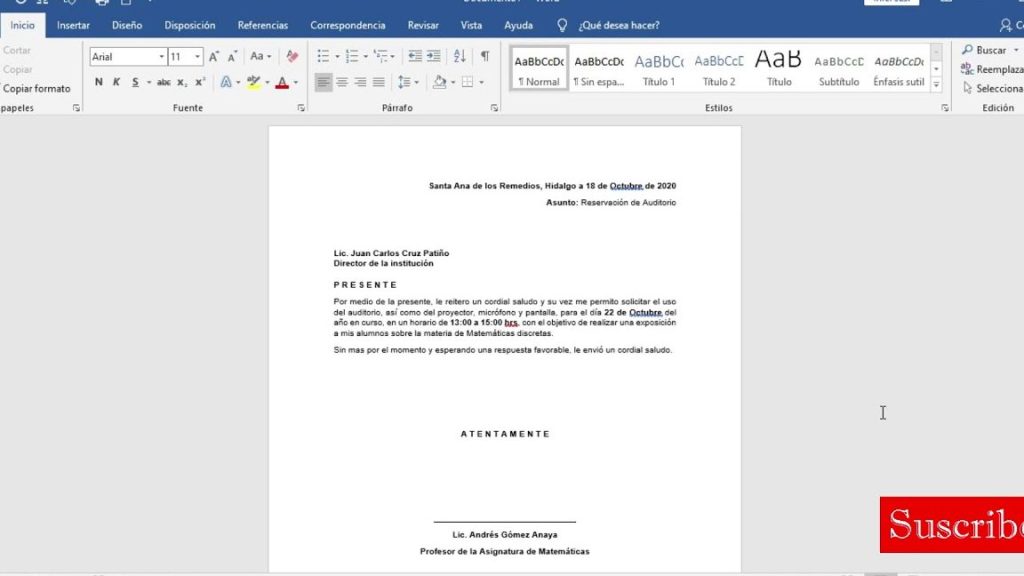1024x576 pixels.
Task: Open the Estilos pane launcher
Action: [x=945, y=108]
